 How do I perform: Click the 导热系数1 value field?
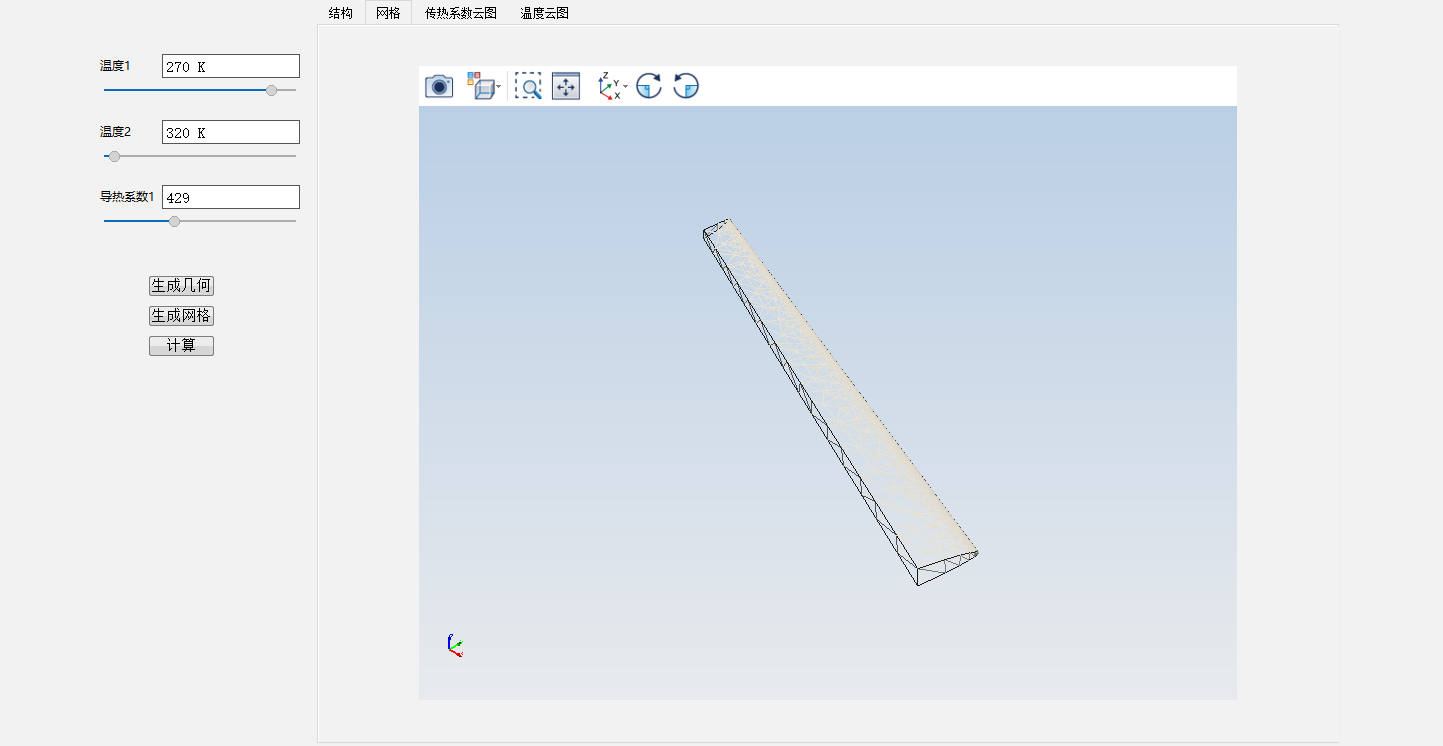point(230,197)
